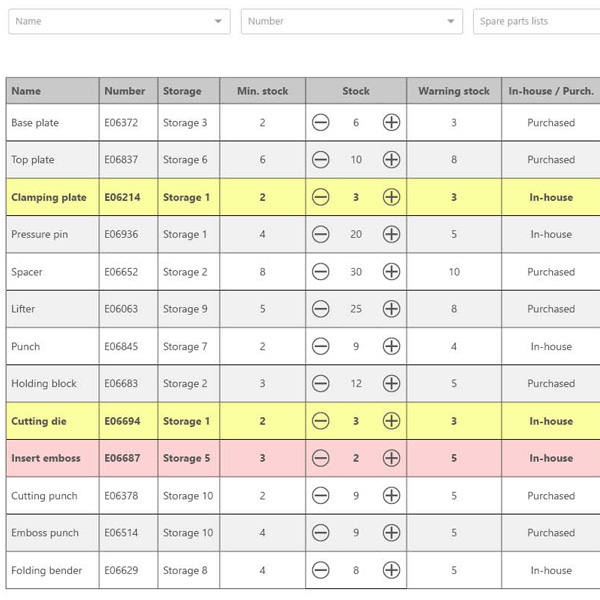Click the Storage 8 cell
This screenshot has width=600, height=600.
tap(189, 570)
